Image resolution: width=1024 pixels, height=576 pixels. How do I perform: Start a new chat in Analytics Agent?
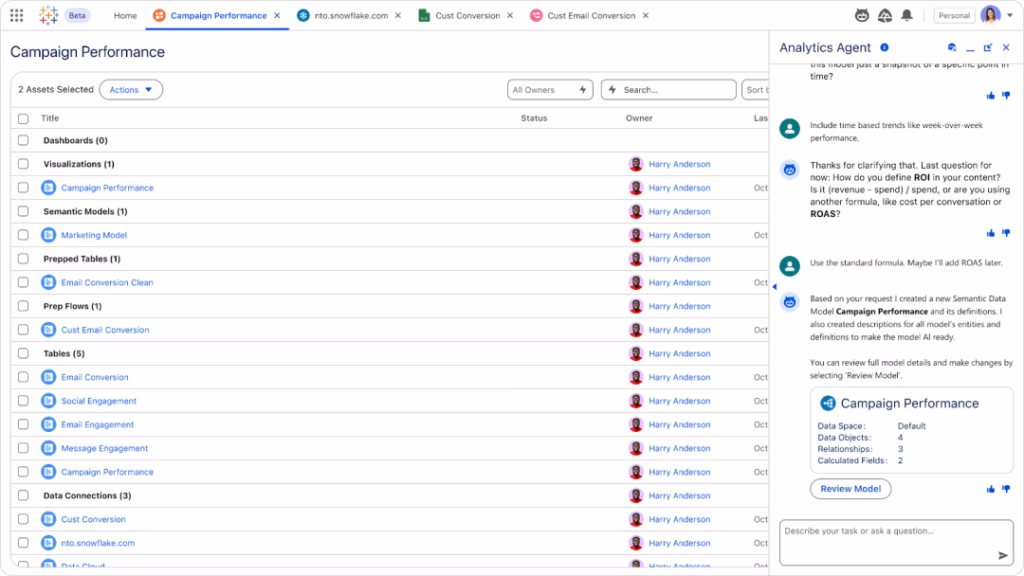pos(952,48)
